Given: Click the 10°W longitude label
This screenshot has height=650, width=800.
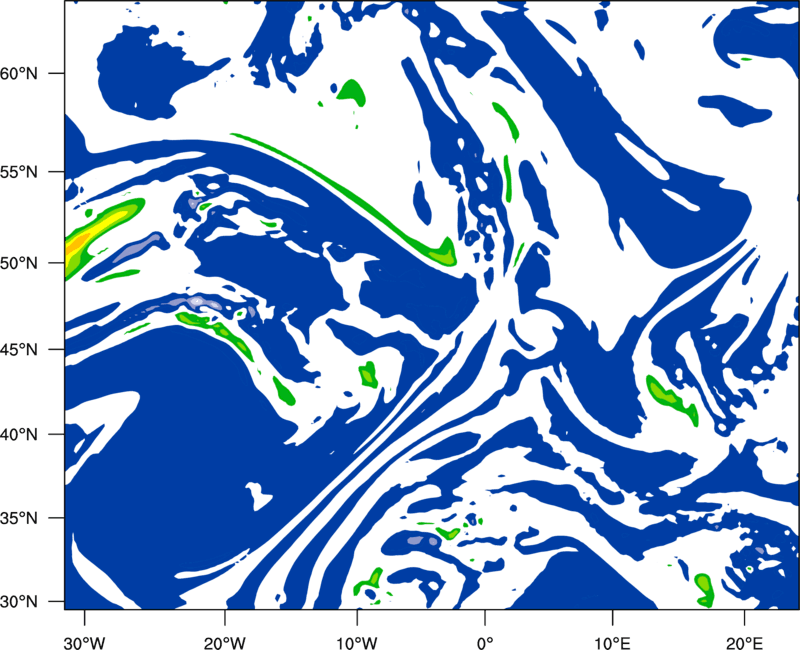Looking at the screenshot, I should click(356, 643).
